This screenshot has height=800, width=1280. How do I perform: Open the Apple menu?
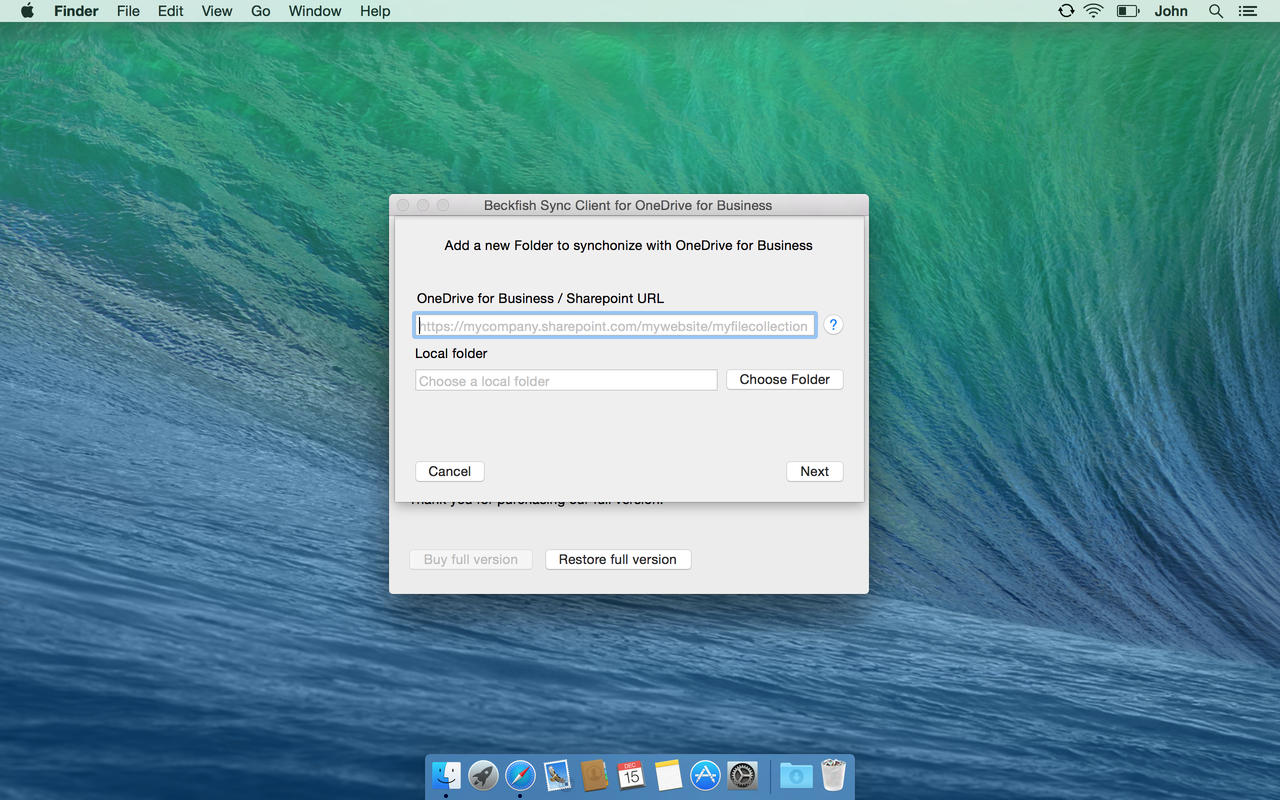tap(27, 11)
